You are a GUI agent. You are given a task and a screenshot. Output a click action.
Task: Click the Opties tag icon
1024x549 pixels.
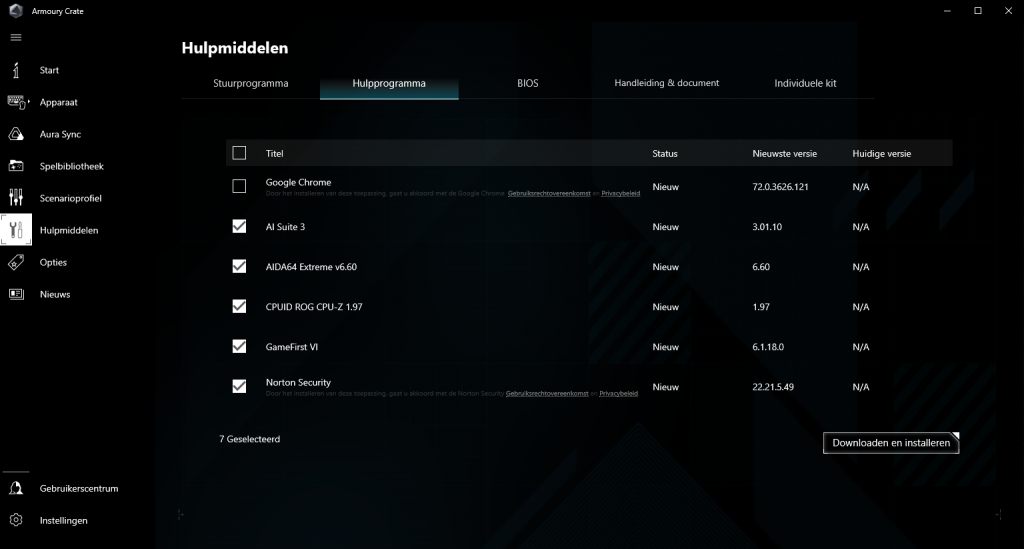tap(16, 262)
